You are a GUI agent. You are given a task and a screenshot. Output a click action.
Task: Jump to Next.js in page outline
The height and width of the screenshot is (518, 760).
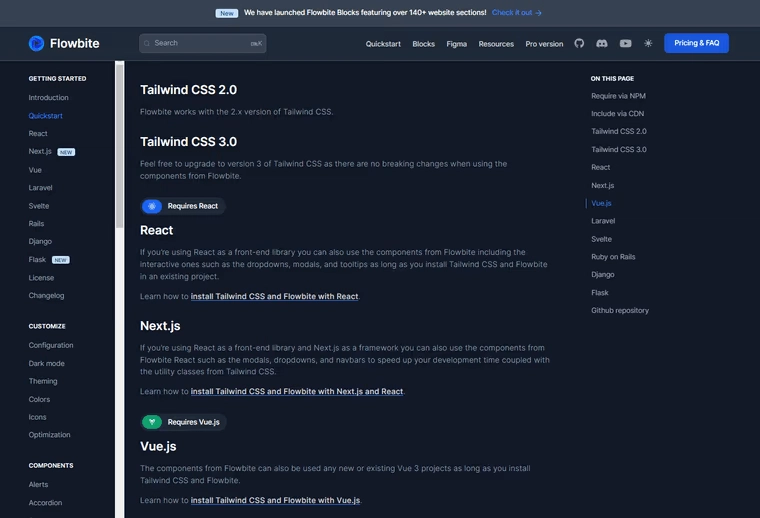point(602,185)
